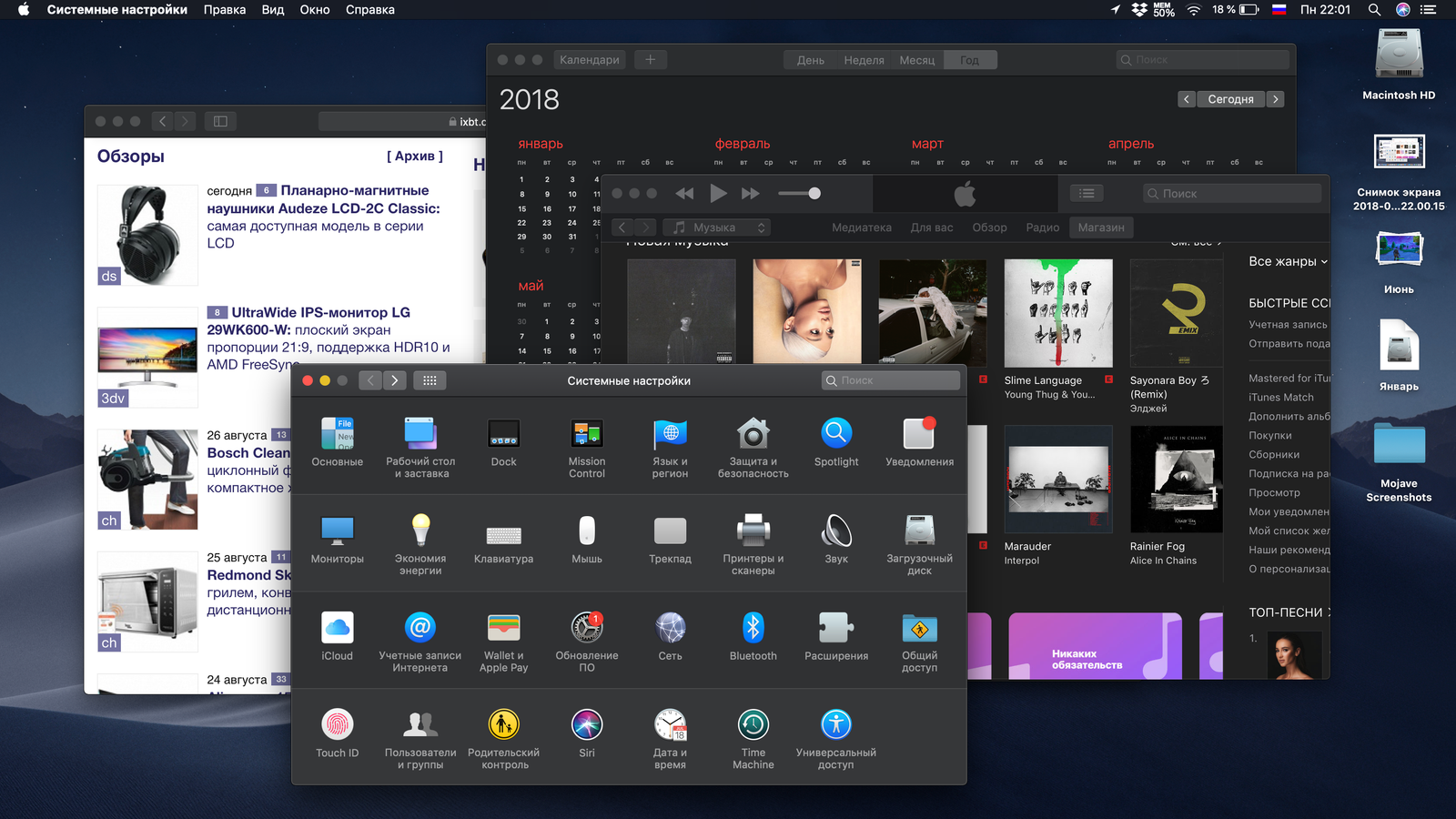1456x819 pixels.
Task: Open Mission Control preferences
Action: pyautogui.click(x=586, y=448)
